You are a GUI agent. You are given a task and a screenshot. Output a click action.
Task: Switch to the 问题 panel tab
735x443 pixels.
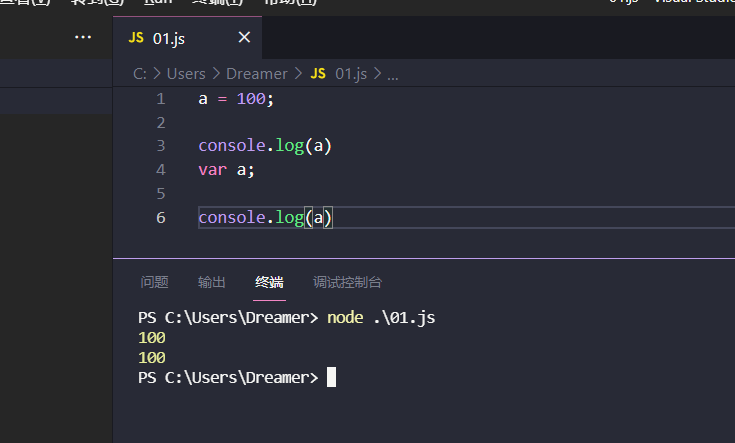(154, 282)
